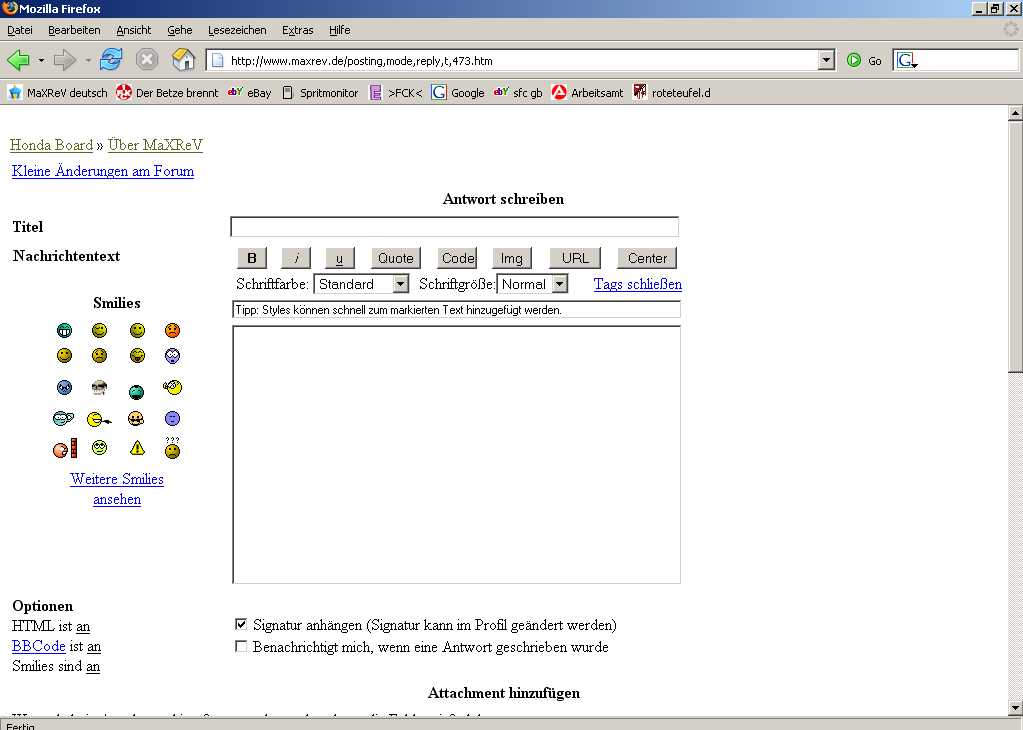Insert the teal big-grin smiley
Viewport: 1023px width, 730px height.
65,330
